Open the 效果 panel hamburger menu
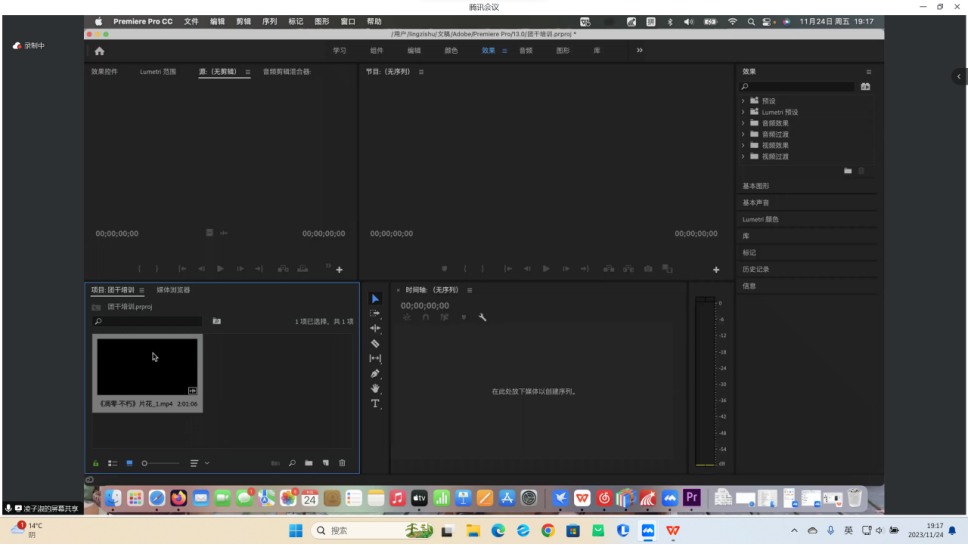The image size is (968, 545). point(869,72)
